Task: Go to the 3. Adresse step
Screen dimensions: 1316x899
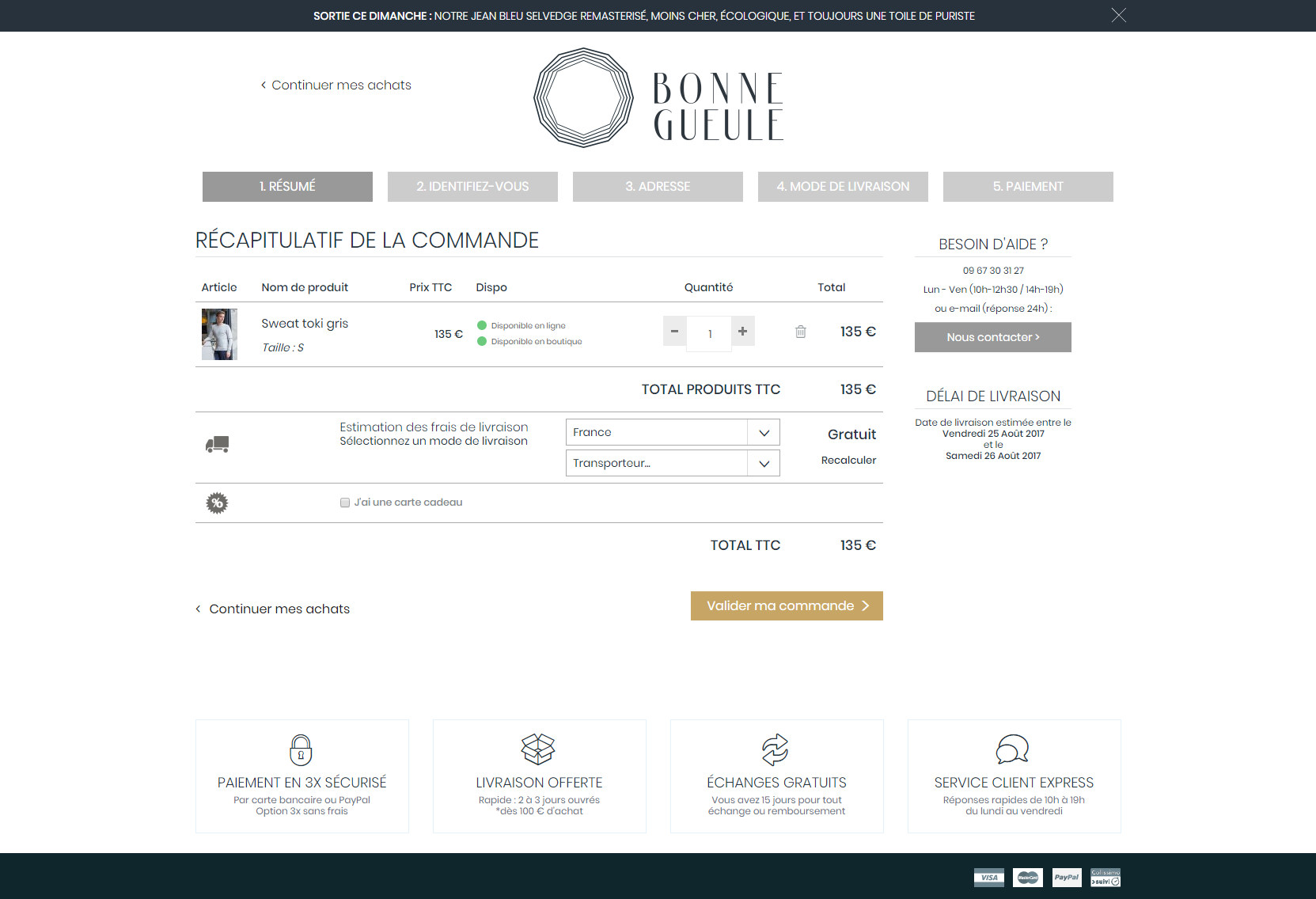Action: (x=658, y=187)
